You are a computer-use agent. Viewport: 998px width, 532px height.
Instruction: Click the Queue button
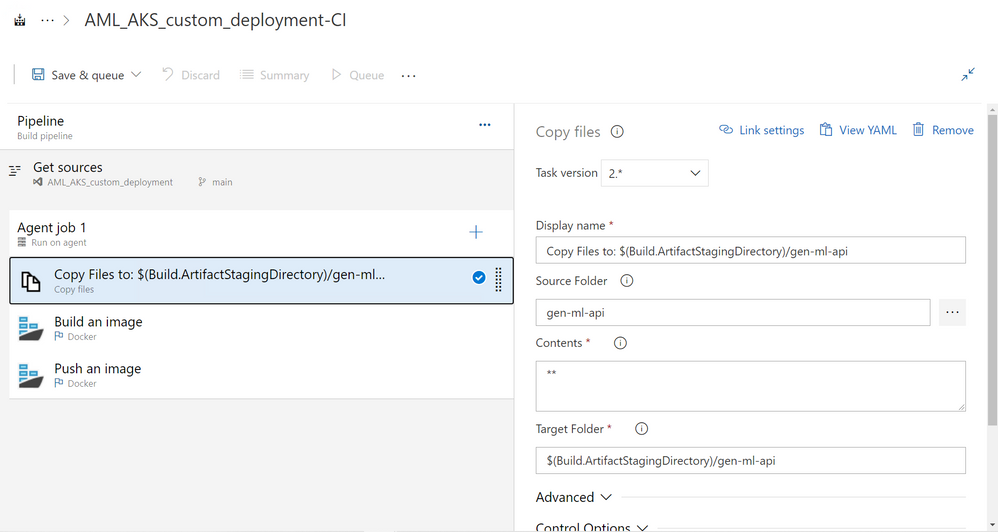[358, 75]
